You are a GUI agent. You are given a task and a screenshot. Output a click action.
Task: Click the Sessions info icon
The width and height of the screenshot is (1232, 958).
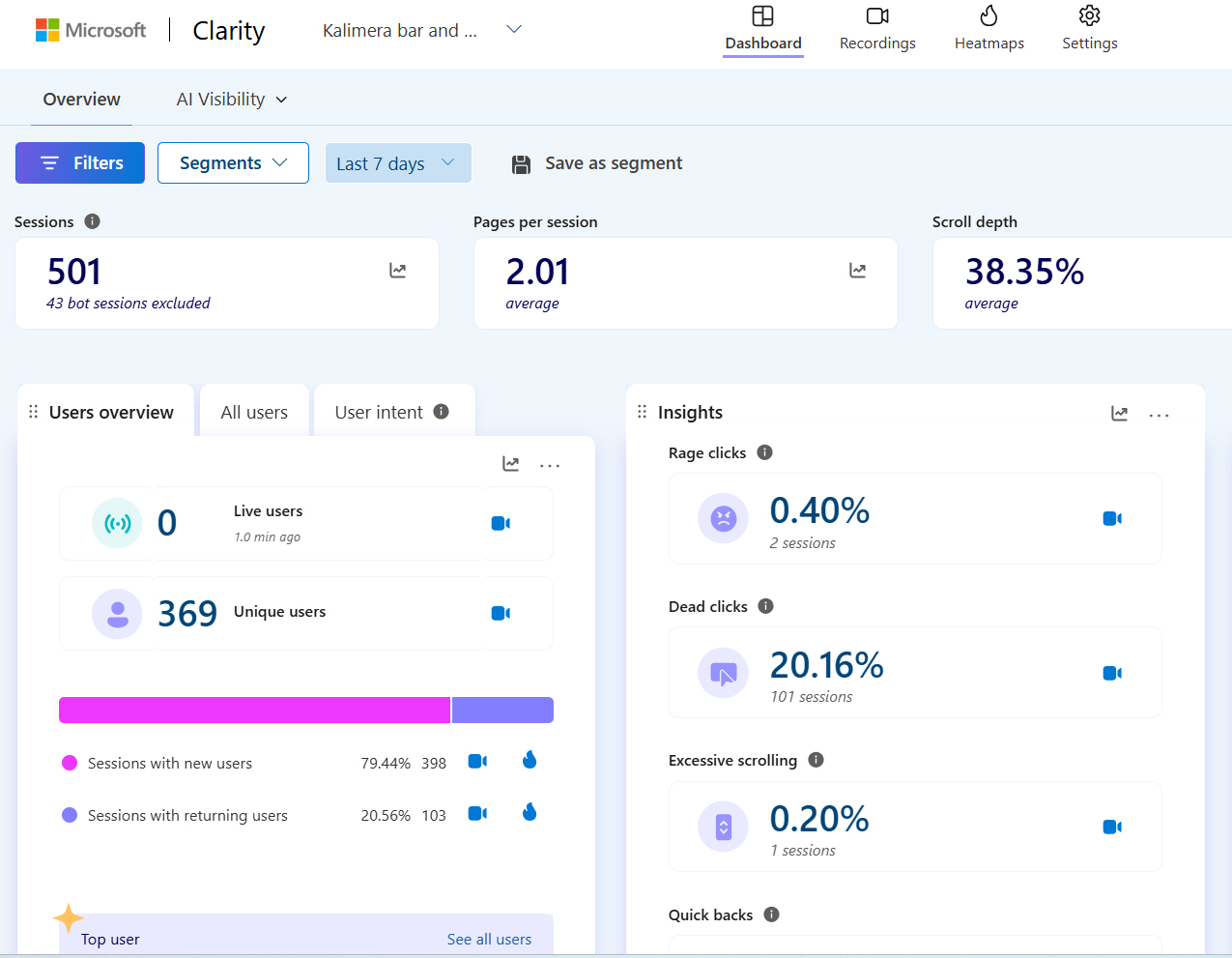point(92,221)
